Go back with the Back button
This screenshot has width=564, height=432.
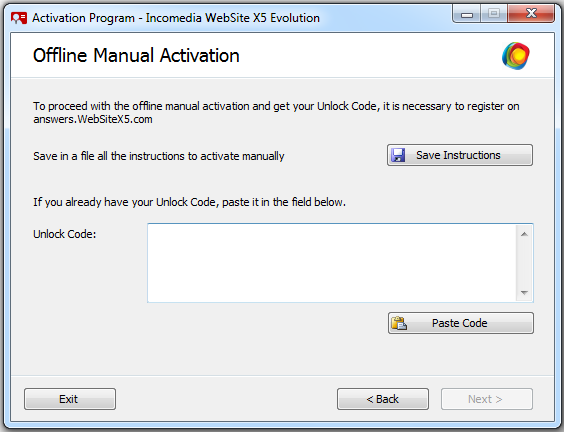point(383,399)
